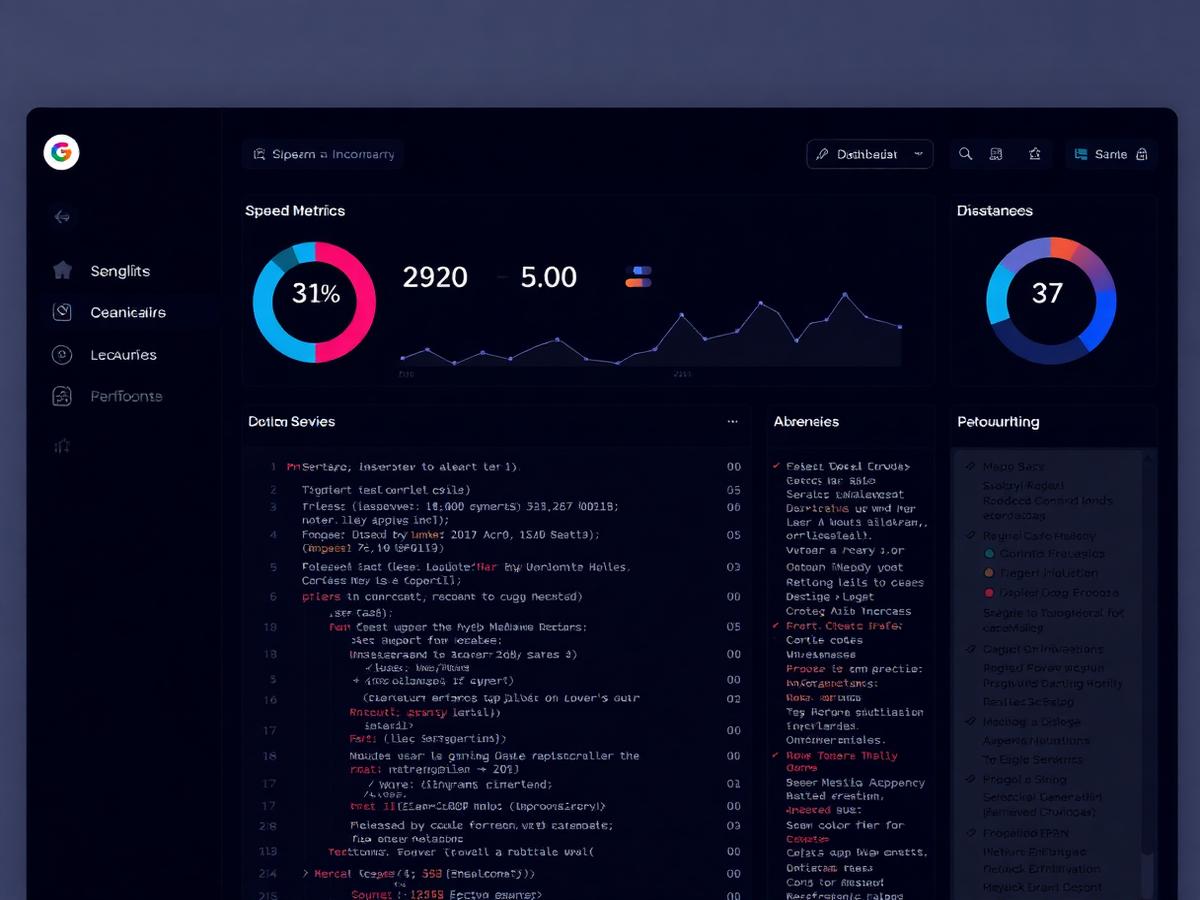The width and height of the screenshot is (1200, 900).
Task: Click the pen icon in the Dashbelat box
Action: click(822, 154)
